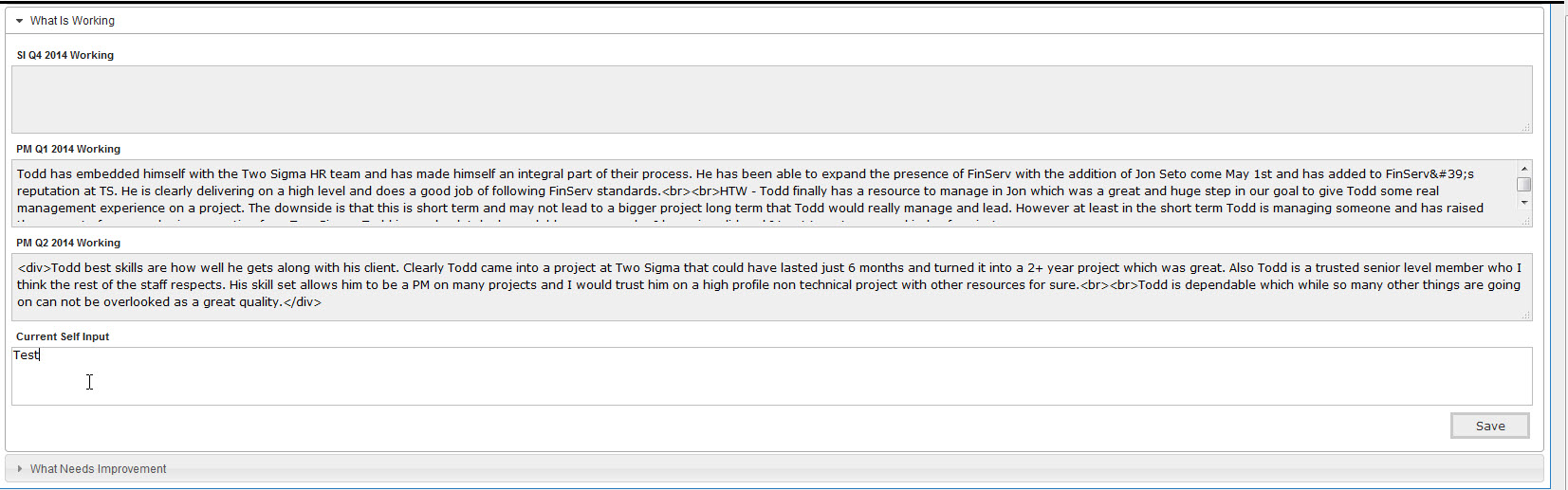Click the word "Test" typed in input
This screenshot has width=1568, height=490.
click(x=26, y=355)
